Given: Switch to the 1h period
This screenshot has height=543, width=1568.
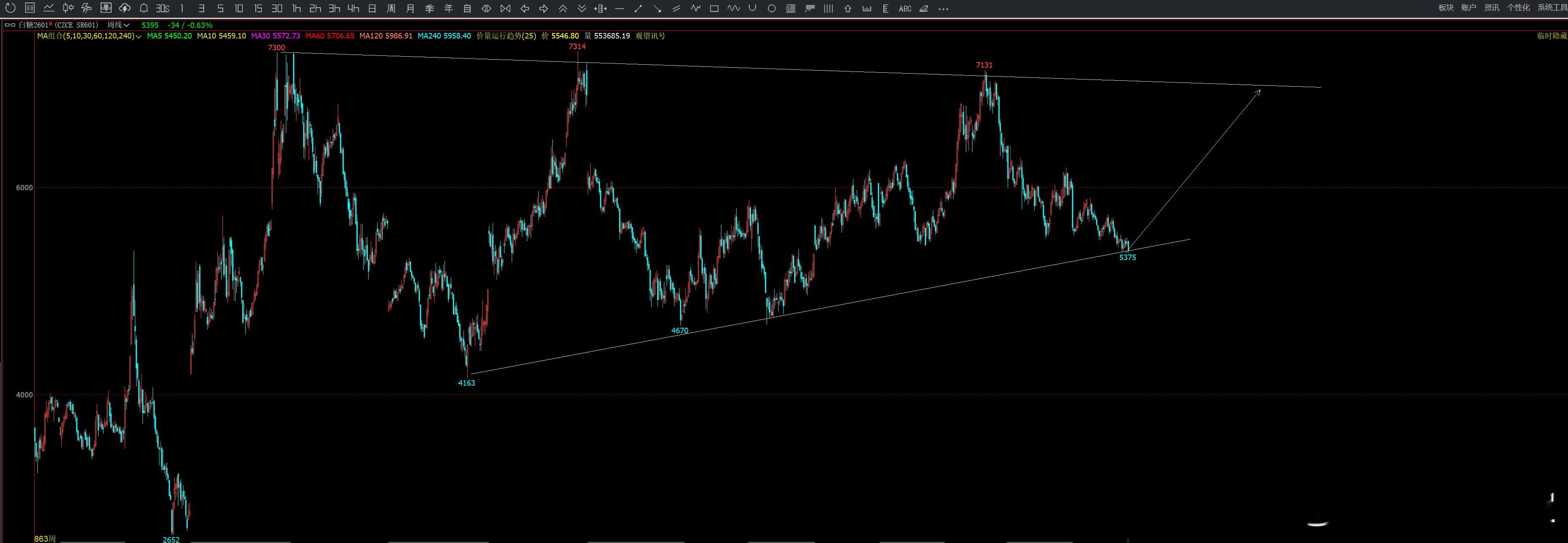Looking at the screenshot, I should pyautogui.click(x=296, y=8).
